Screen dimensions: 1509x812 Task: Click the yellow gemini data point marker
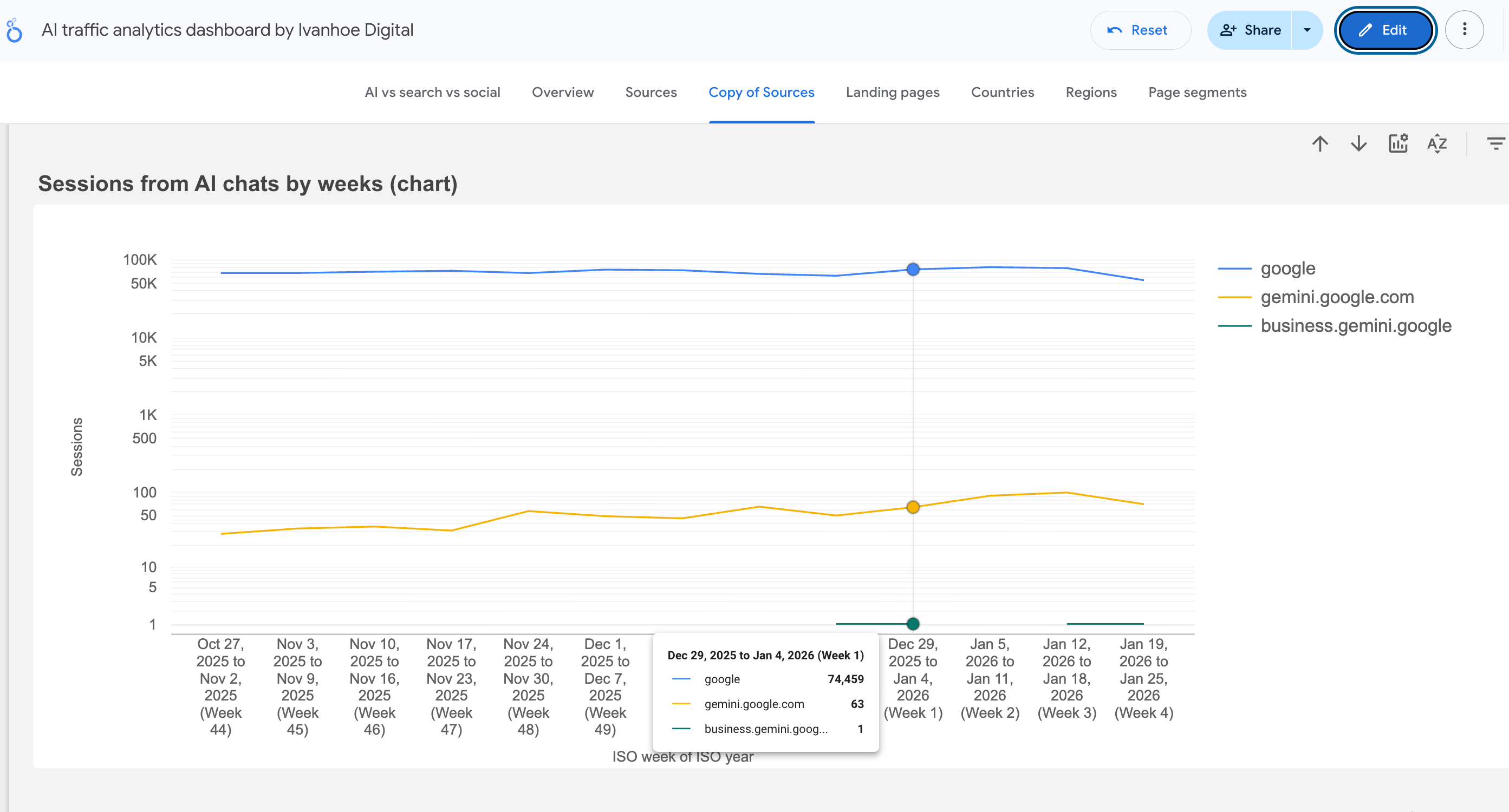pyautogui.click(x=913, y=507)
